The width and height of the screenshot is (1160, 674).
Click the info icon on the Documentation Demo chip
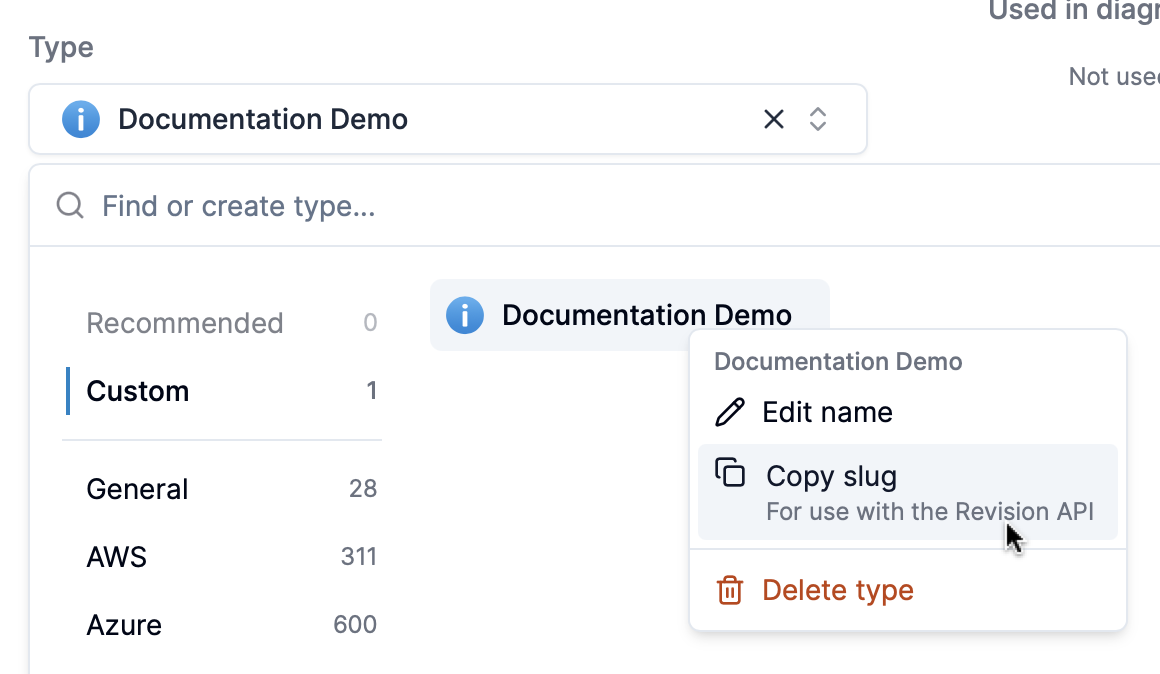465,315
